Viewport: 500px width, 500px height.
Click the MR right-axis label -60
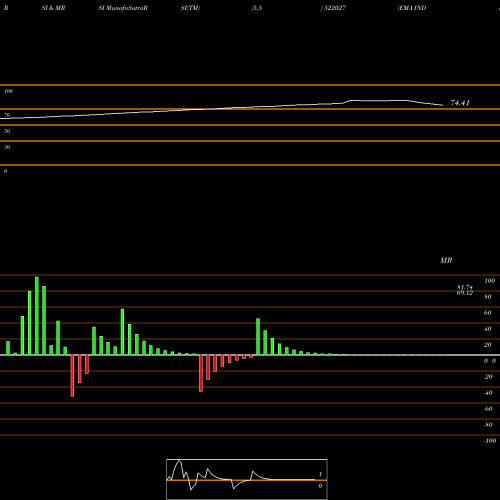pos(488,409)
